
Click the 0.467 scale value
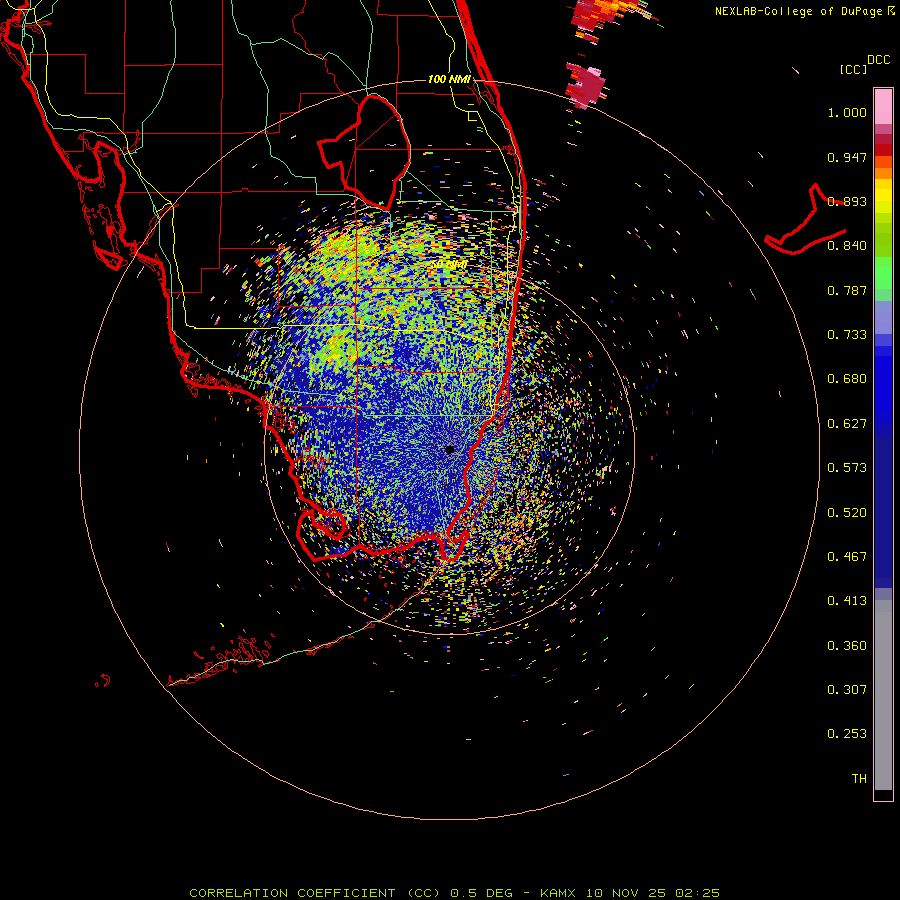click(847, 557)
